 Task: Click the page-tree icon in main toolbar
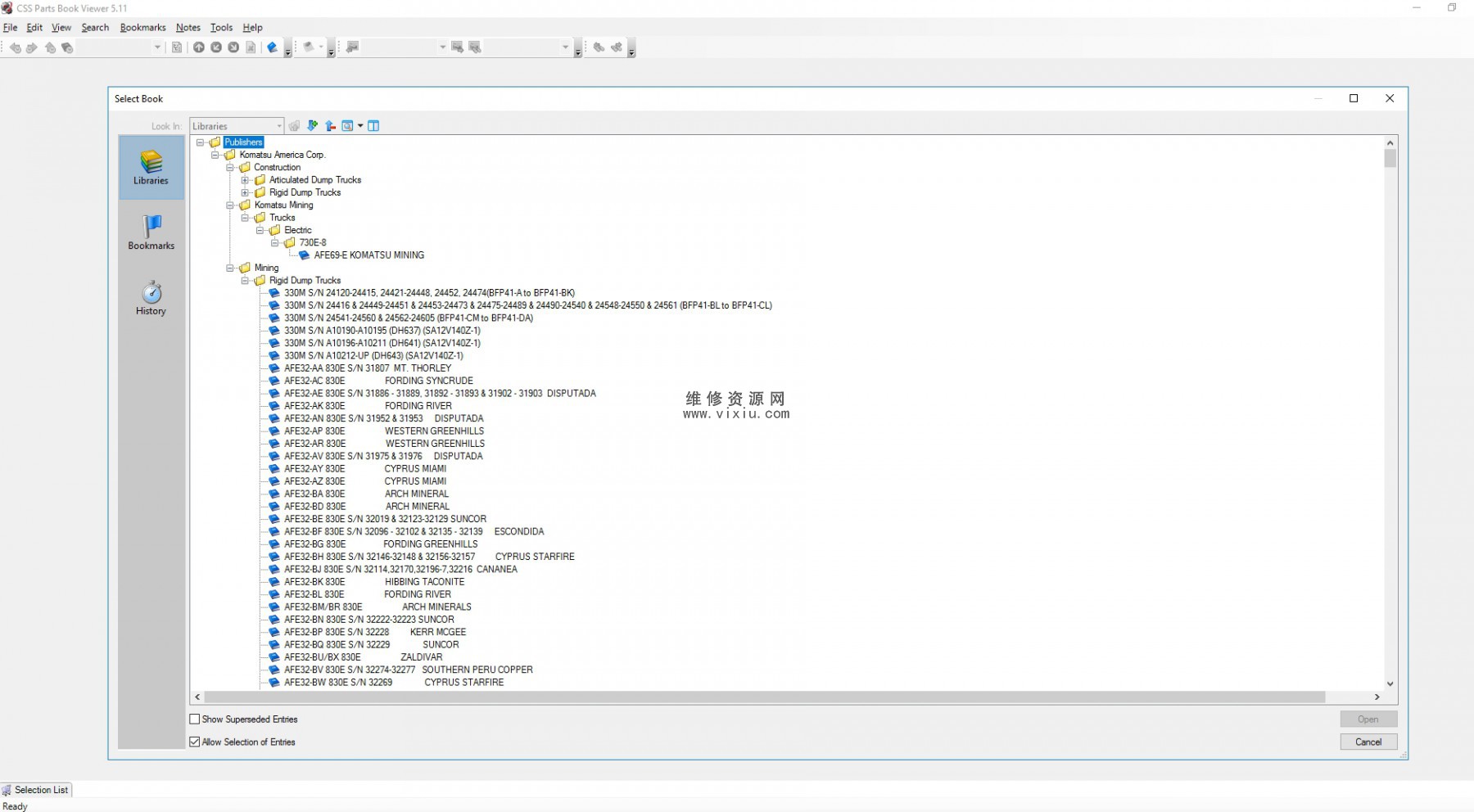coord(177,47)
